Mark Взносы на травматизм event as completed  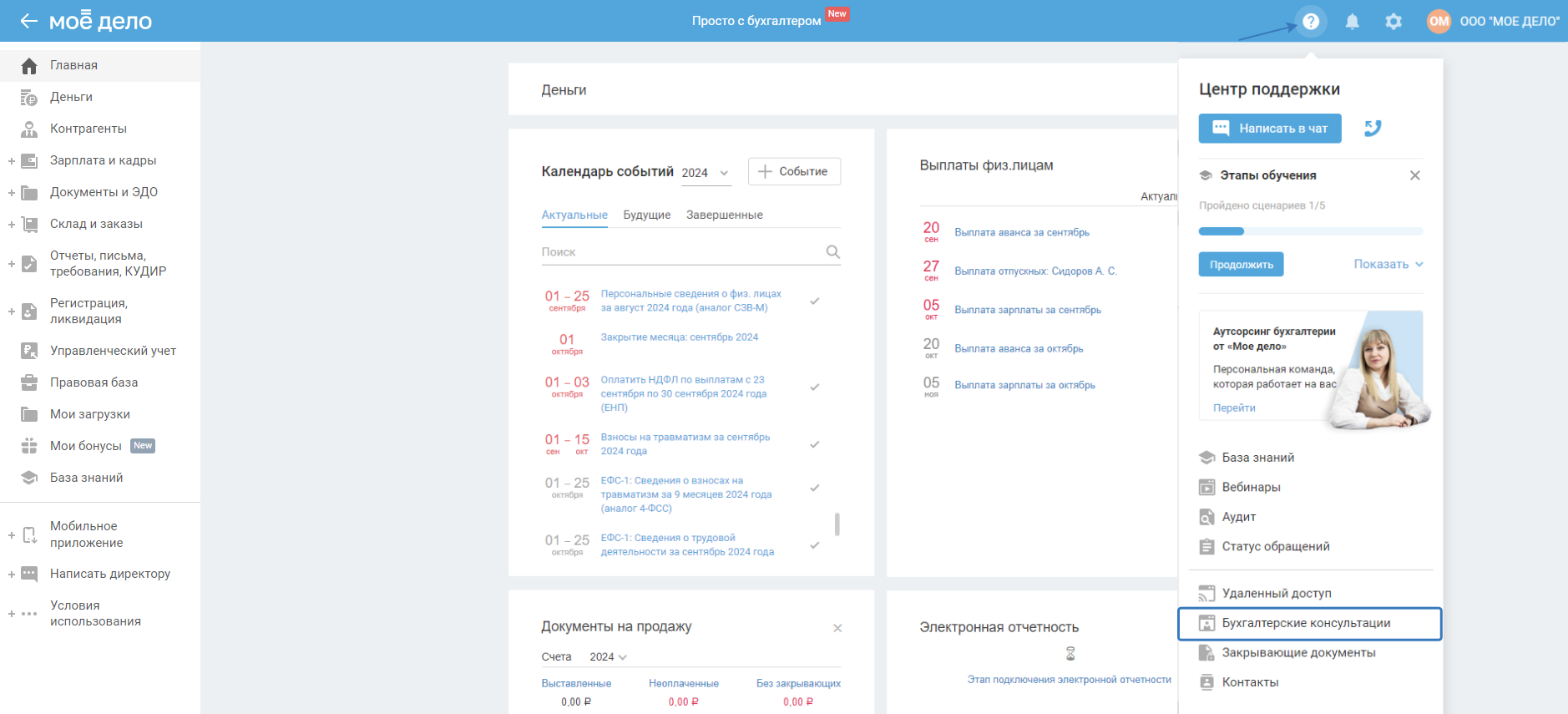pyautogui.click(x=815, y=444)
